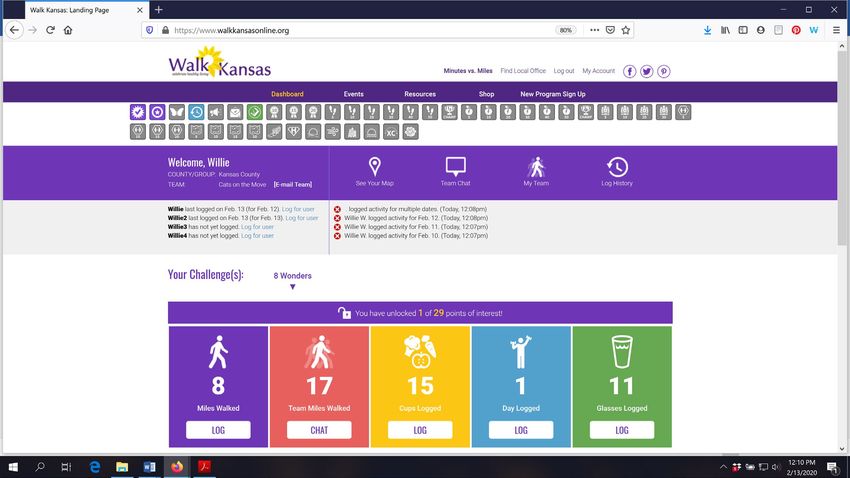Viewport: 850px width, 478px height.
Task: Dismiss the Feb. 10 activity notification
Action: (x=337, y=236)
